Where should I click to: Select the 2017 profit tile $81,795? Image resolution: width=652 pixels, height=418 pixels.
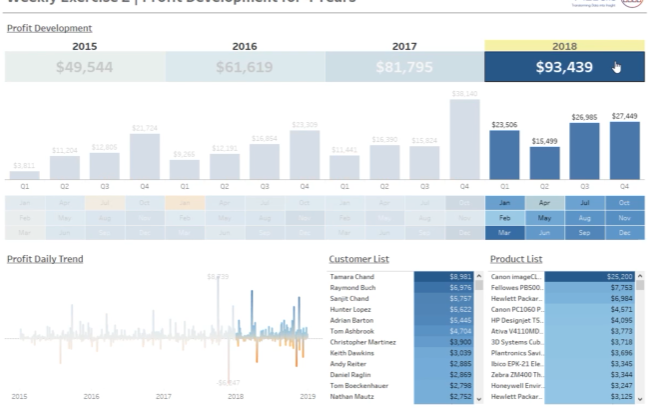[405, 67]
